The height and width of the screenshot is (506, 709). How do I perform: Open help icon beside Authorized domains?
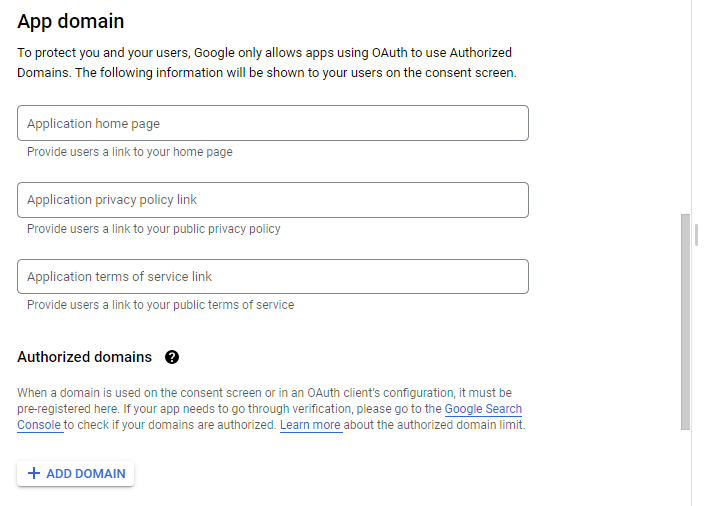pos(172,357)
